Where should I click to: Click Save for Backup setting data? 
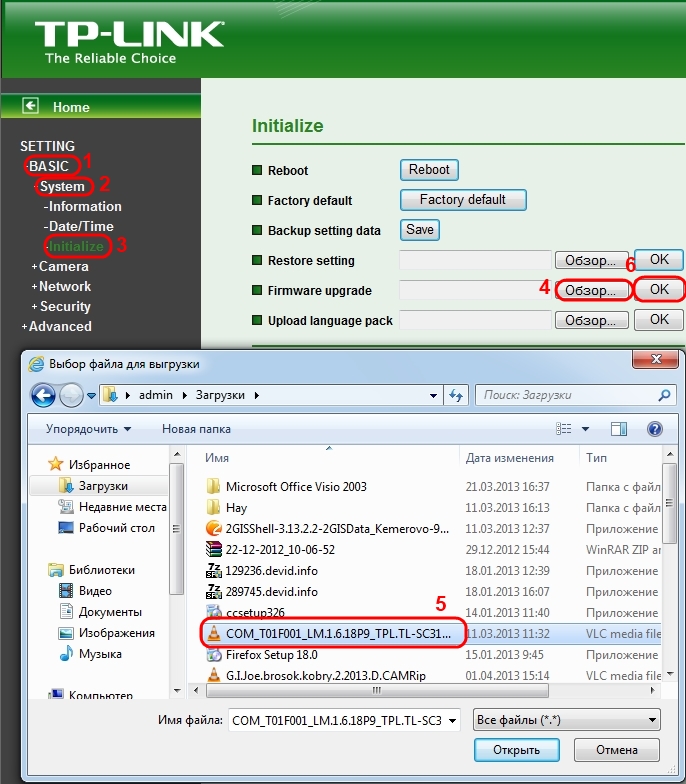[420, 230]
